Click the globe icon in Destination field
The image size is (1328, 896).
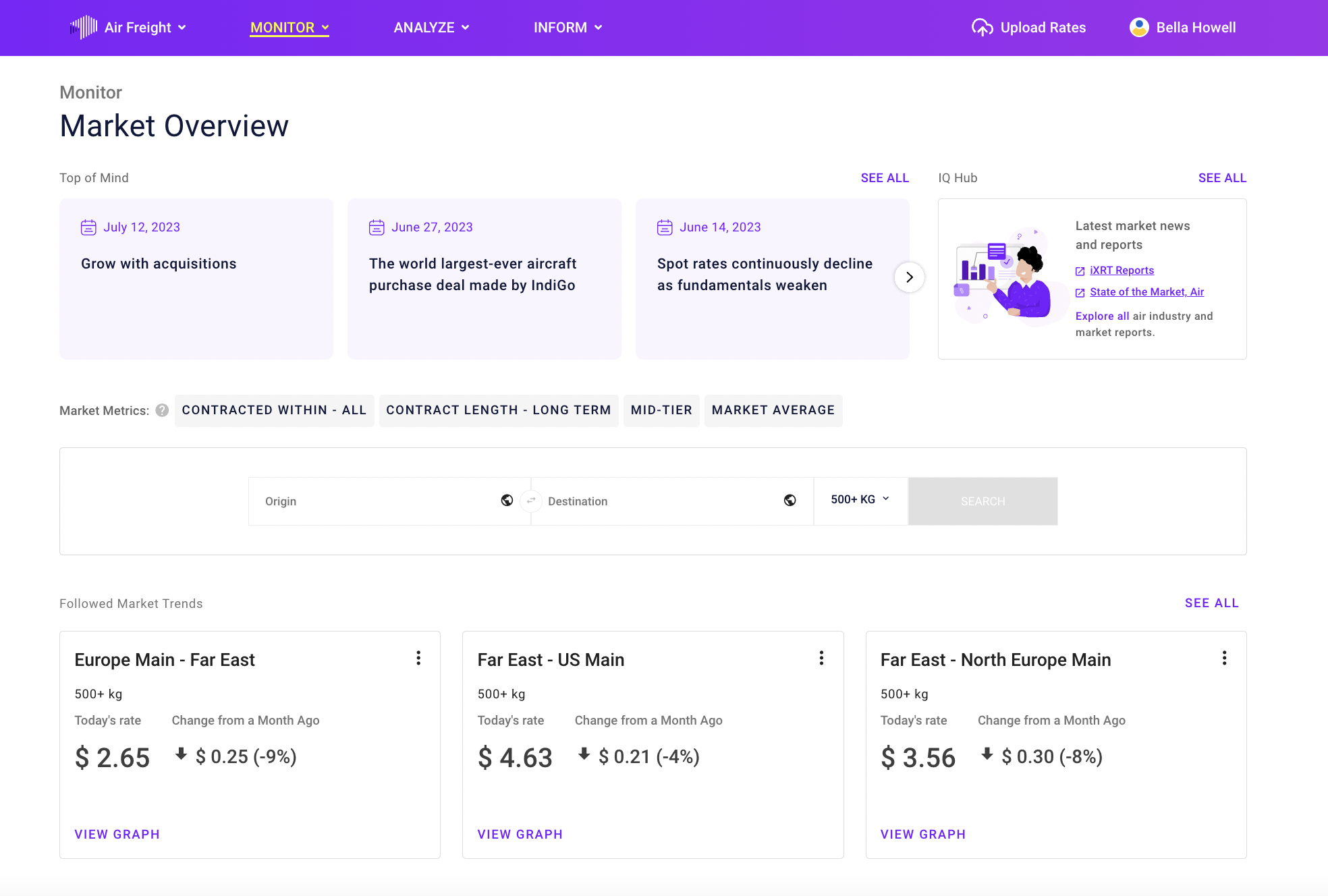[x=790, y=501]
